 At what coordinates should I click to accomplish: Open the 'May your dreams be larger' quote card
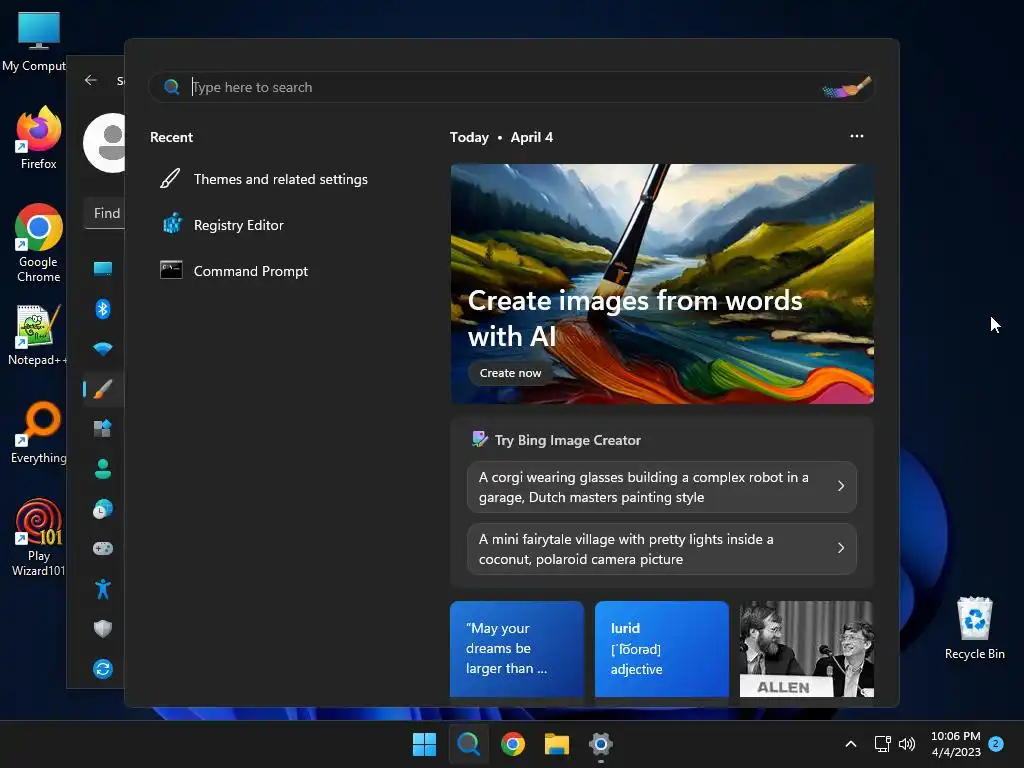[517, 649]
